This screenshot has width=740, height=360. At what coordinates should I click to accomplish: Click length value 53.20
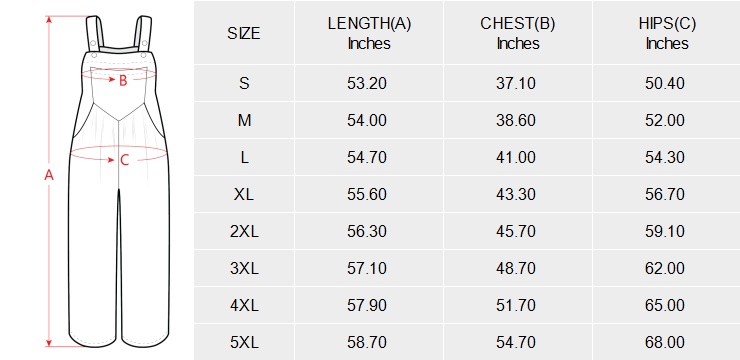click(x=367, y=84)
